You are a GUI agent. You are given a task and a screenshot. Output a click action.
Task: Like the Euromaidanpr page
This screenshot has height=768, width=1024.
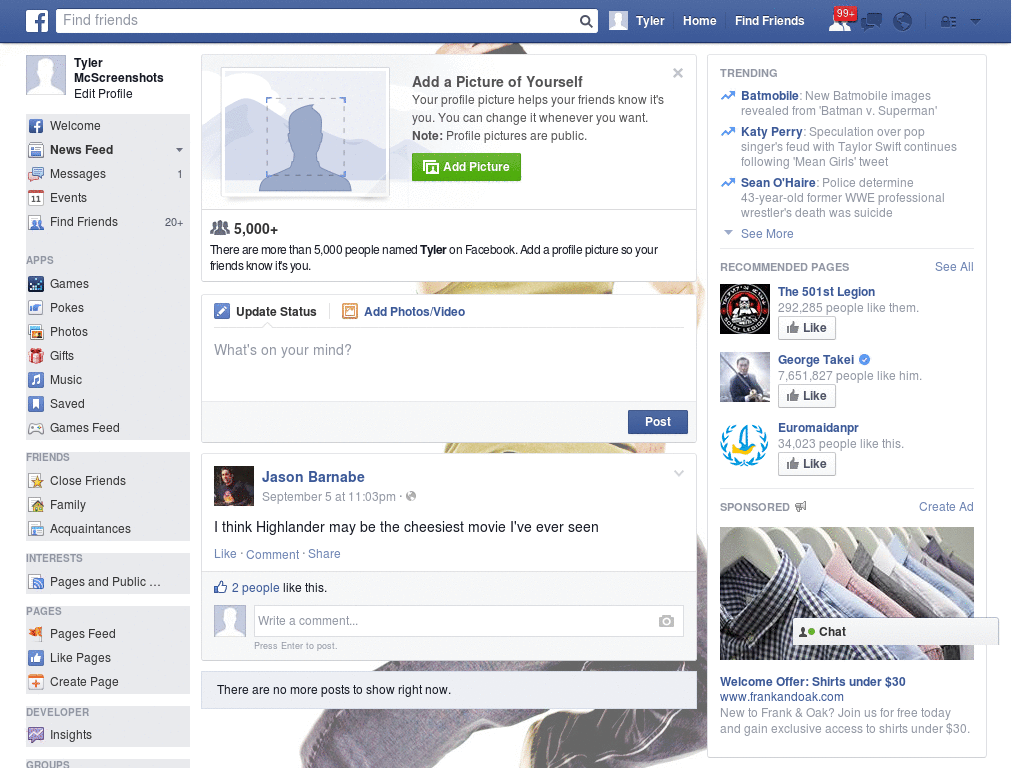807,464
